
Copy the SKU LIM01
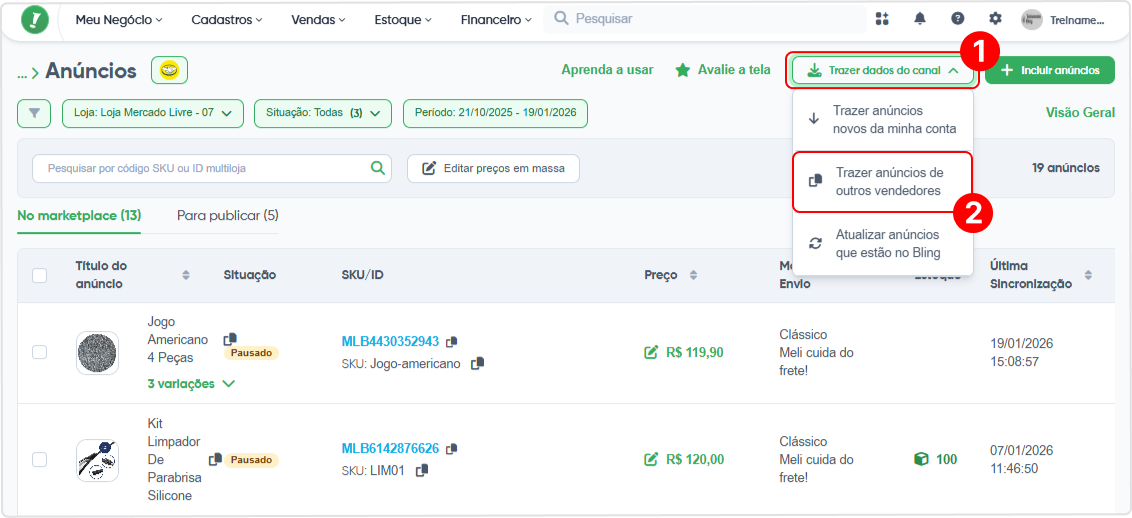coord(422,470)
